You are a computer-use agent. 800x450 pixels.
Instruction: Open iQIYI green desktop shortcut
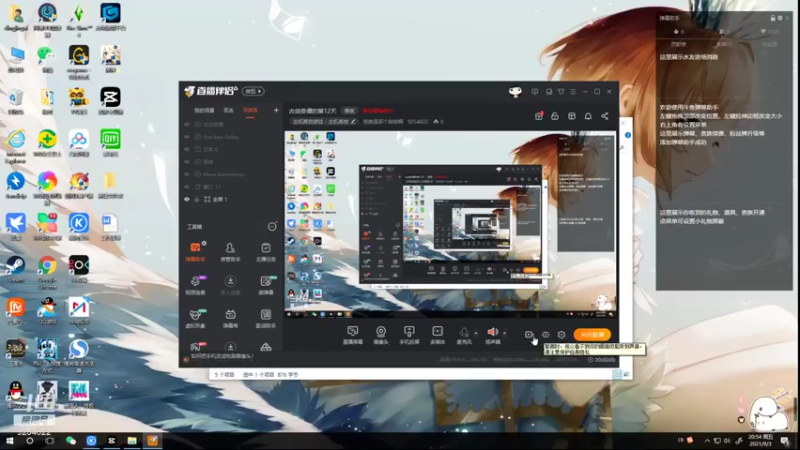(x=110, y=143)
